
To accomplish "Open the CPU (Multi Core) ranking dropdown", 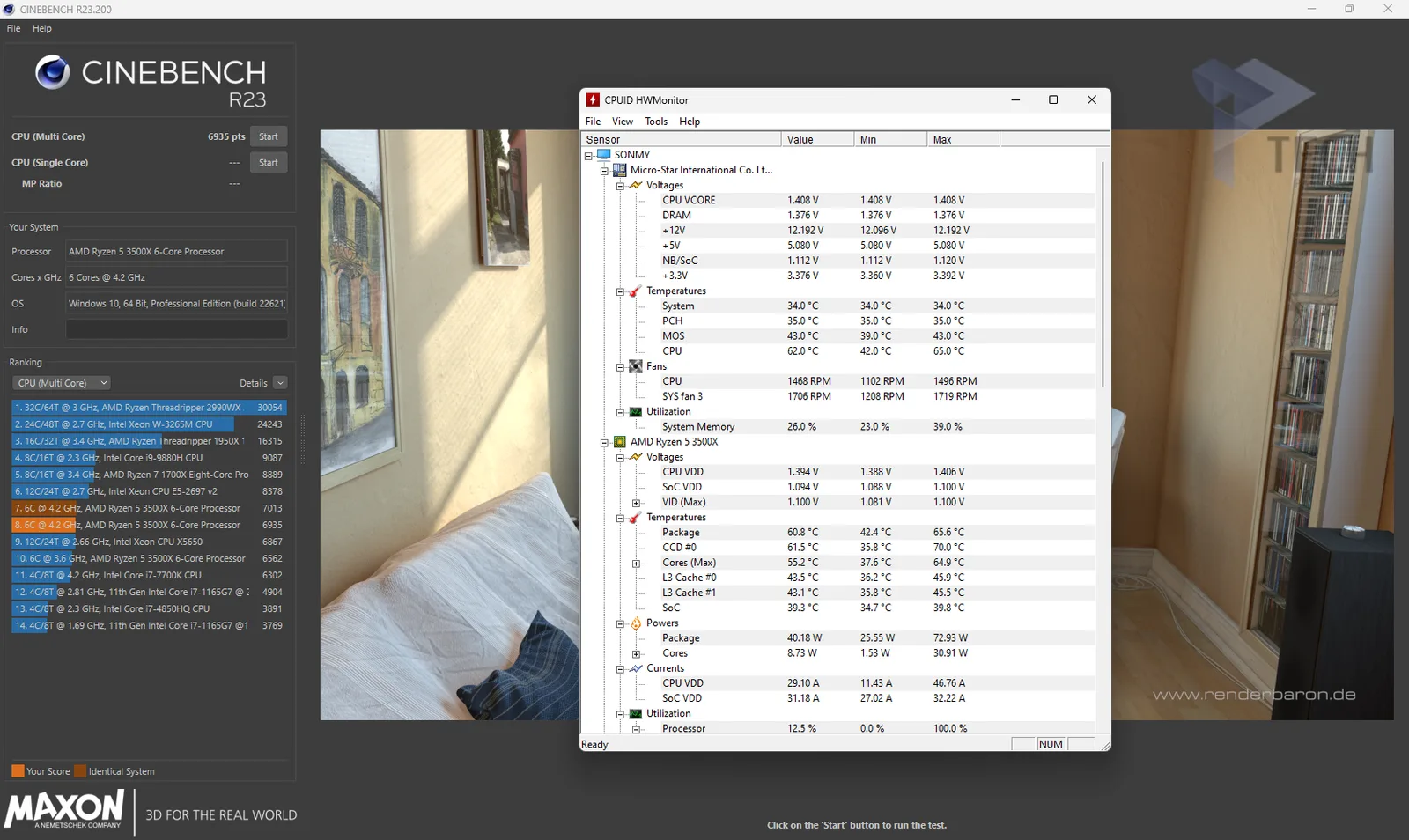I will coord(62,383).
